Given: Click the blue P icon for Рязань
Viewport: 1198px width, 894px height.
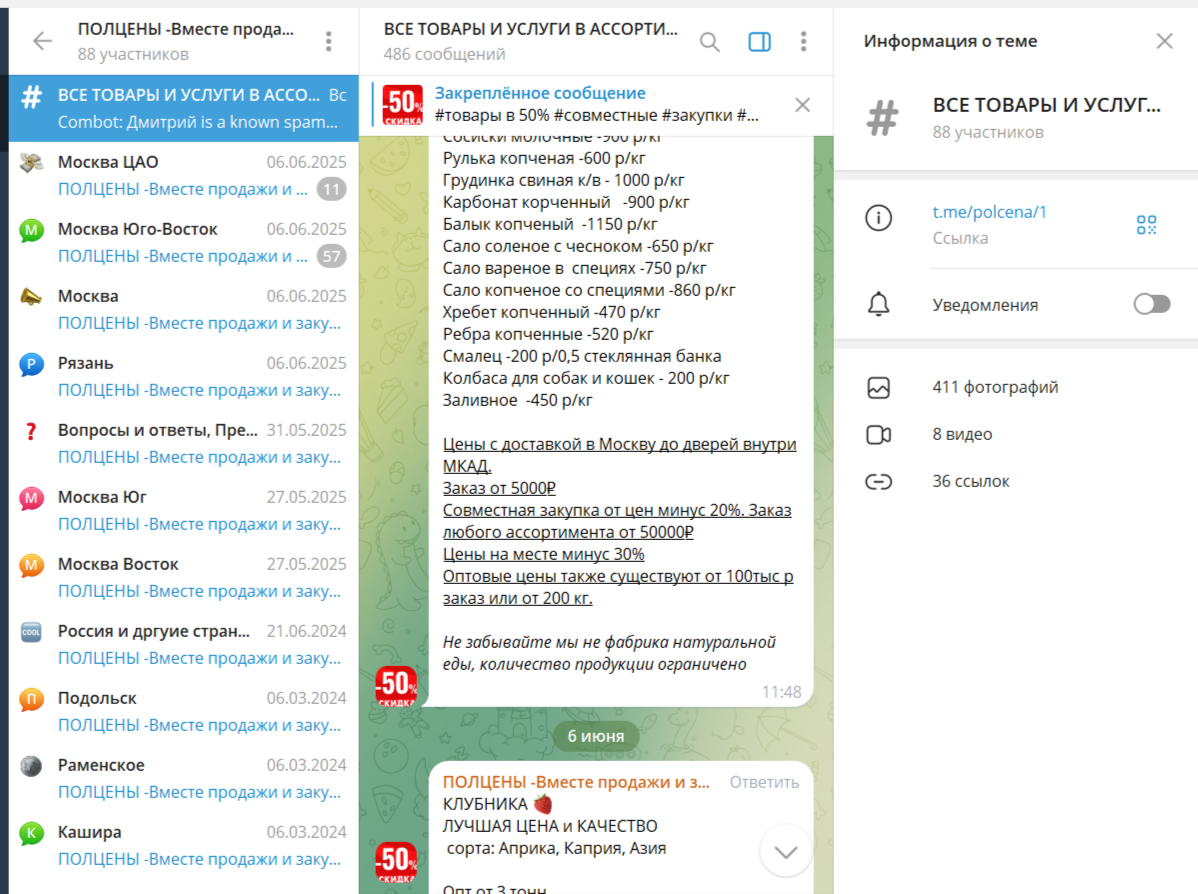Looking at the screenshot, I should (x=31, y=364).
